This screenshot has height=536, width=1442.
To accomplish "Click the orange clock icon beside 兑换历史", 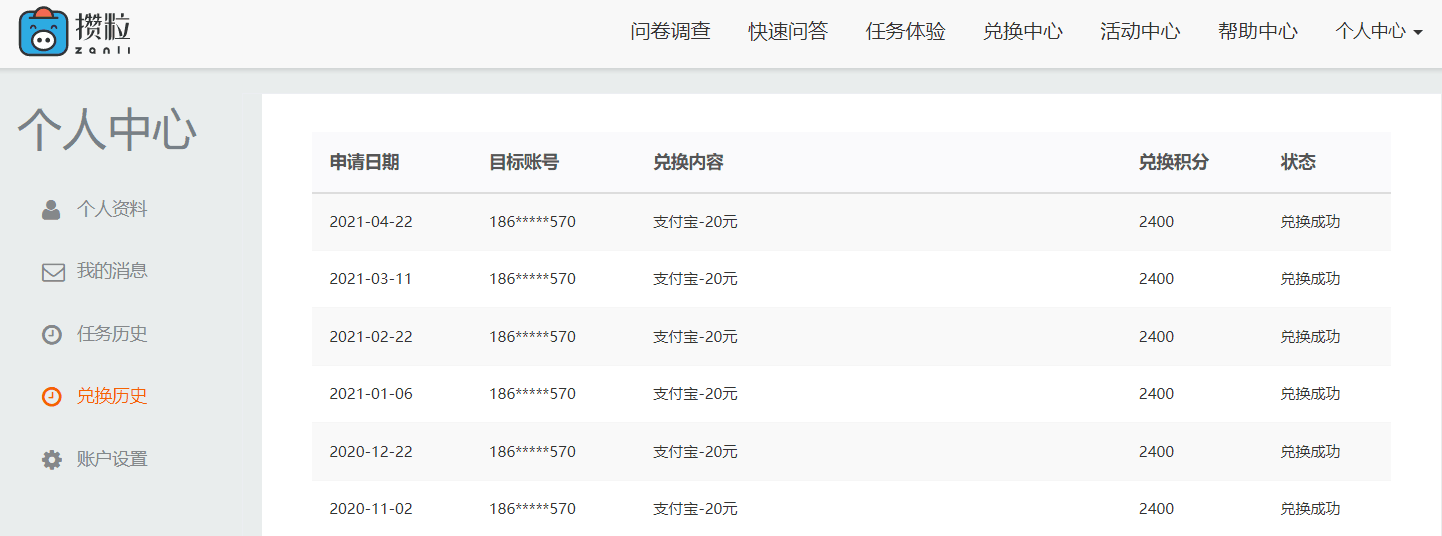I will [x=52, y=397].
